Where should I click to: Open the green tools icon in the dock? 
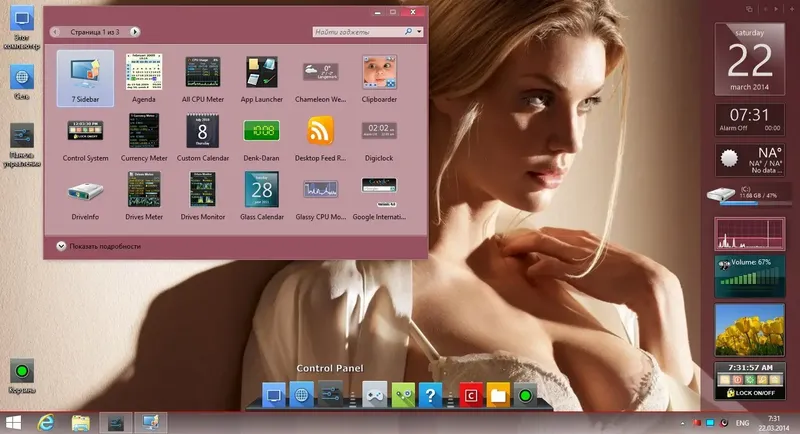tap(403, 395)
